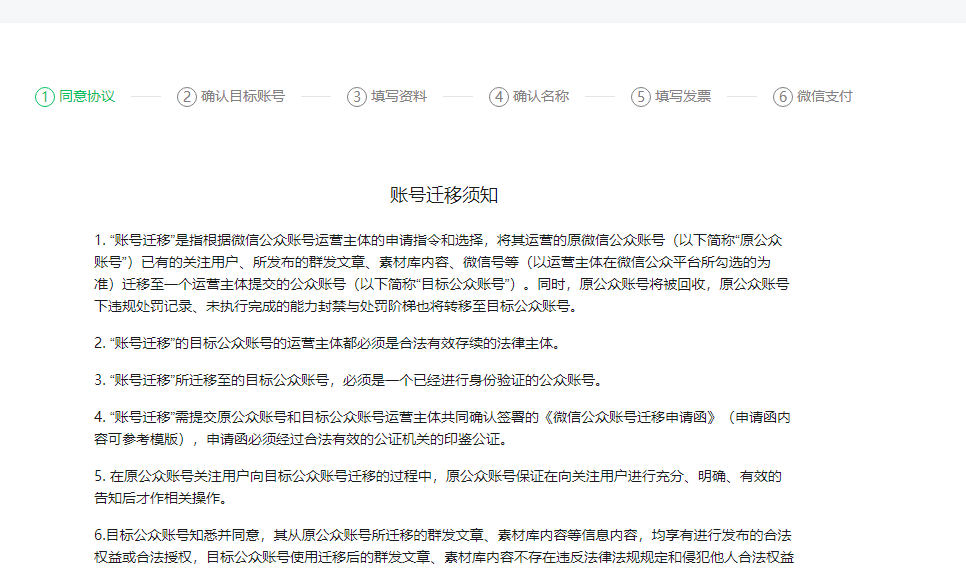
Task: Click the step 6 circle icon
Action: tap(783, 97)
